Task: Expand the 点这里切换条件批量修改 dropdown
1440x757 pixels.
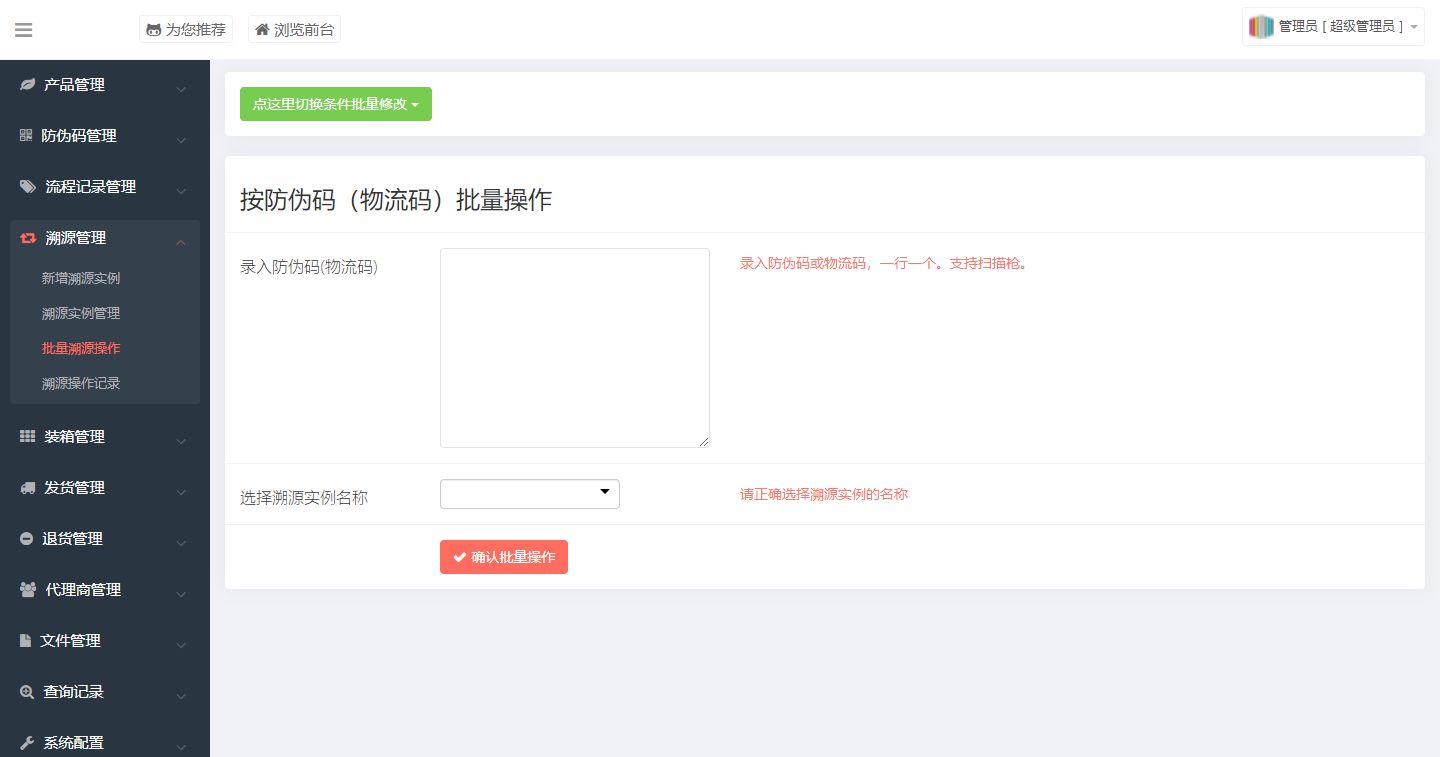Action: click(335, 103)
